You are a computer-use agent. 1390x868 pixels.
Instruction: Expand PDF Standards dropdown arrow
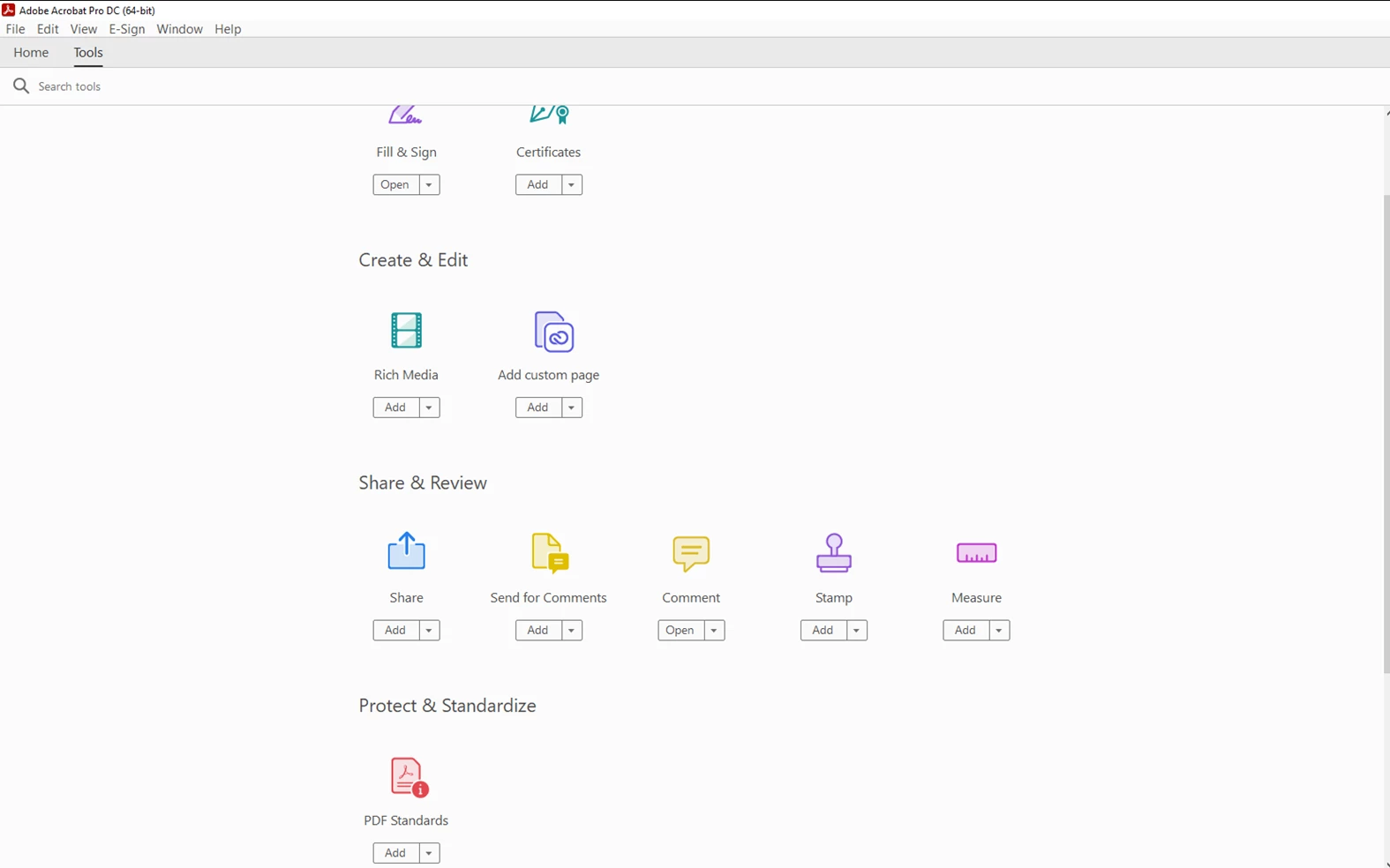[x=429, y=853]
